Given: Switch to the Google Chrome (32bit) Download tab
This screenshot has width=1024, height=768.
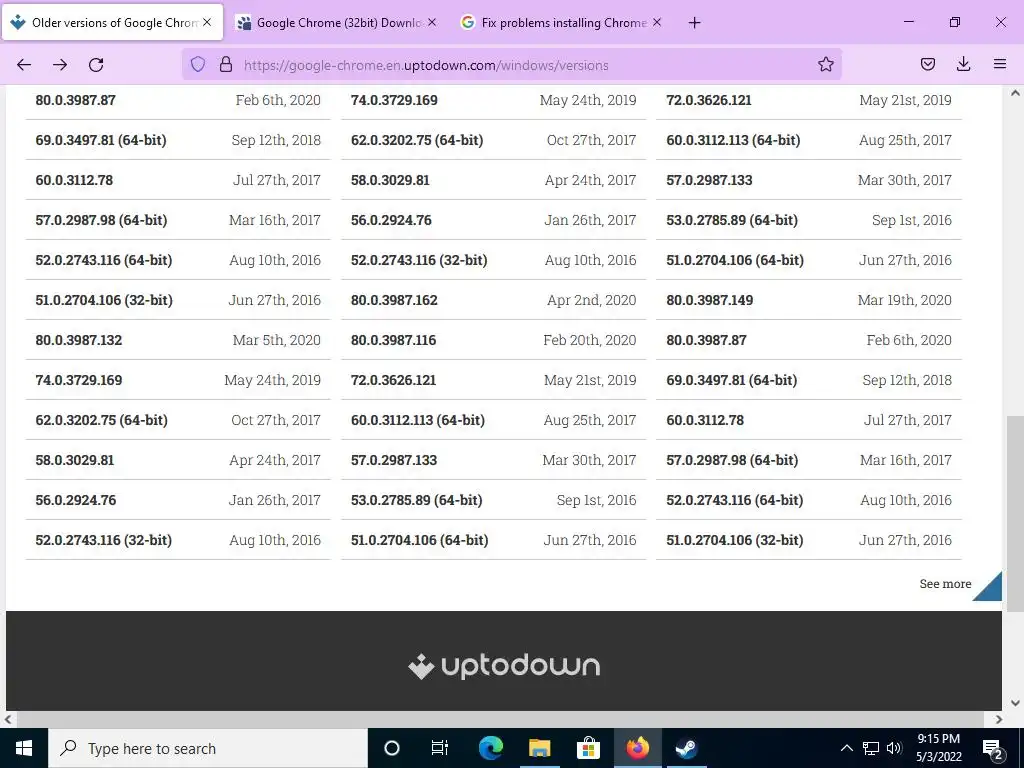Looking at the screenshot, I should point(338,23).
